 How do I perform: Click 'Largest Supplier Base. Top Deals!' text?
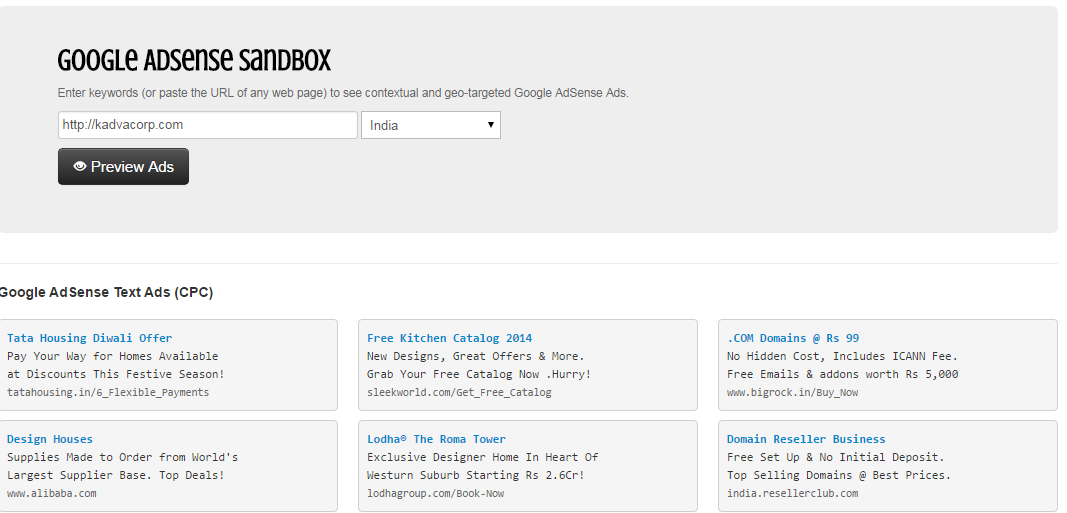click(x=116, y=475)
